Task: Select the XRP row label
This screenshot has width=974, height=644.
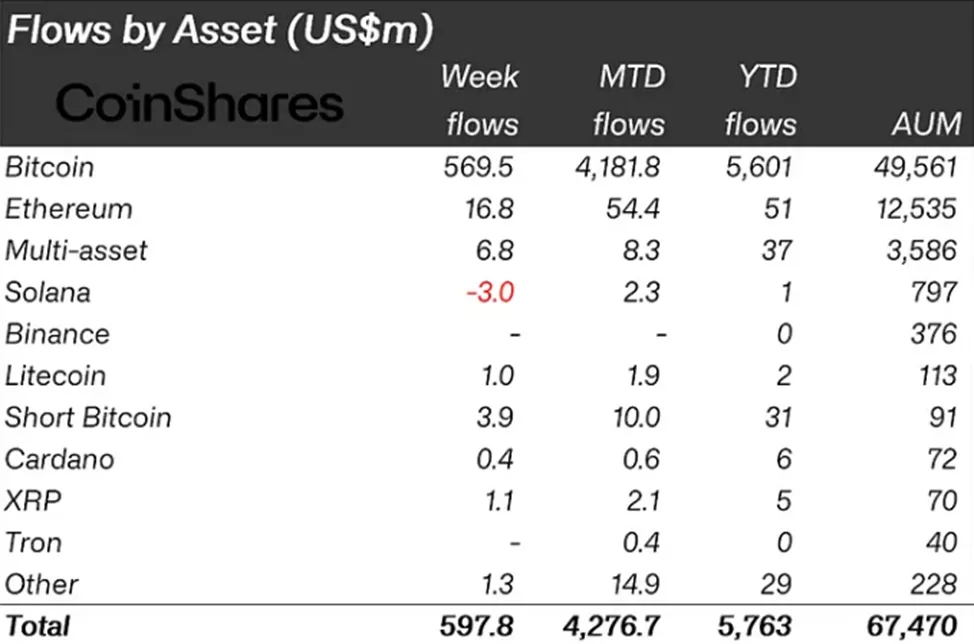Action: (x=32, y=502)
